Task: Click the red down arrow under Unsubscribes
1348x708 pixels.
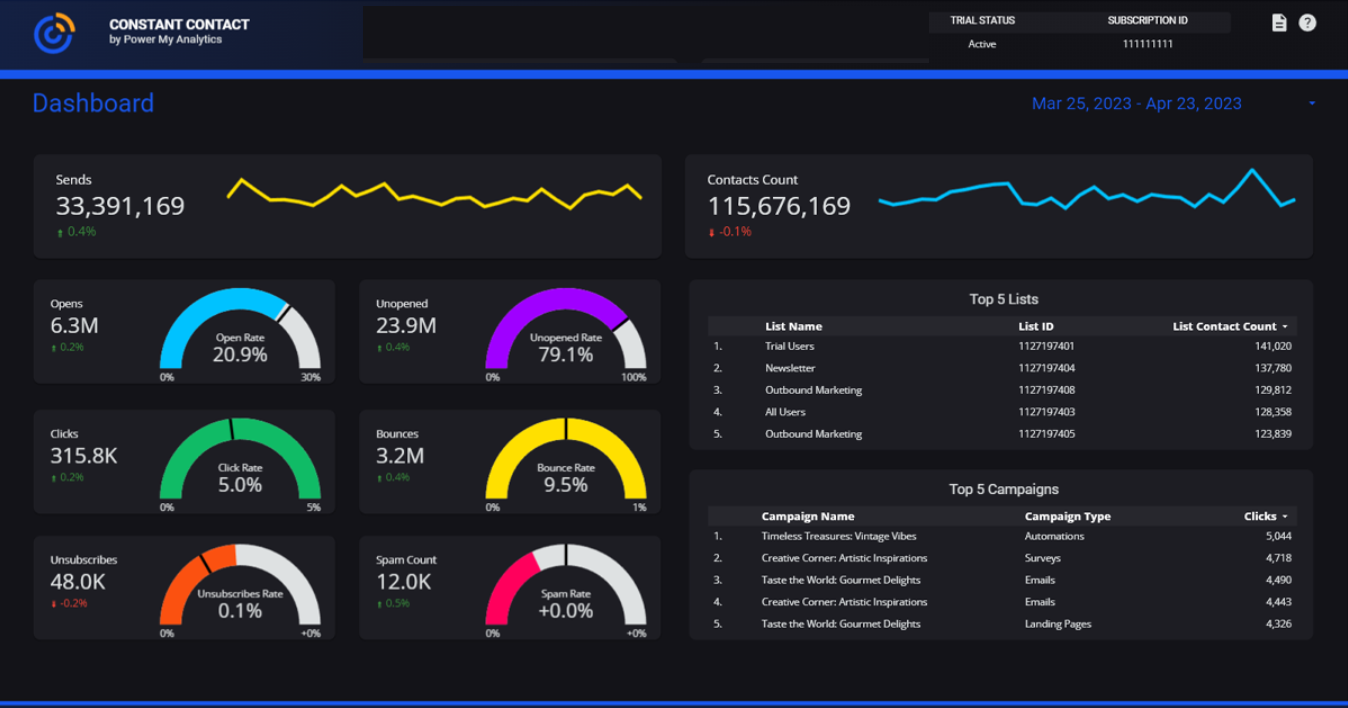Action: coord(54,604)
